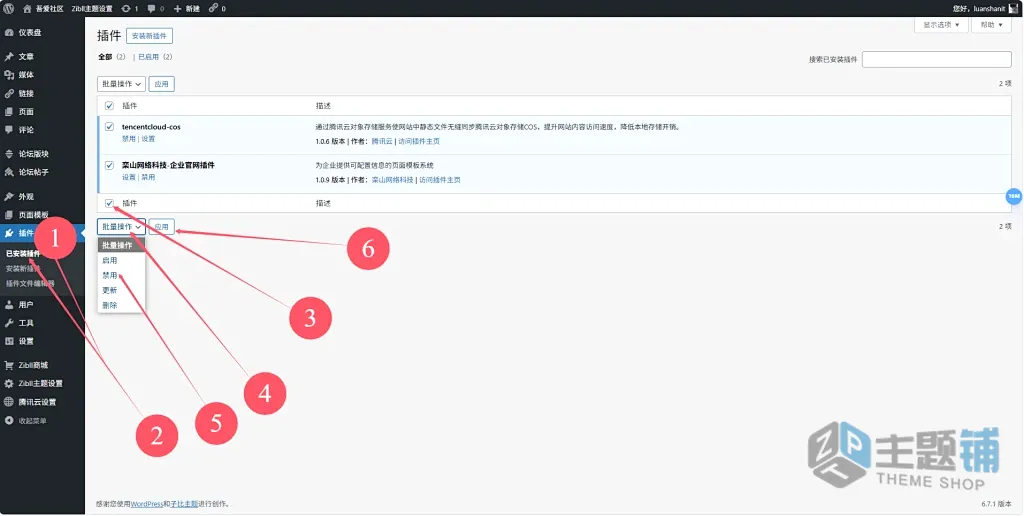Open the top 批量操作 bulk actions dropdown
The height and width of the screenshot is (516, 1024).
tap(121, 84)
